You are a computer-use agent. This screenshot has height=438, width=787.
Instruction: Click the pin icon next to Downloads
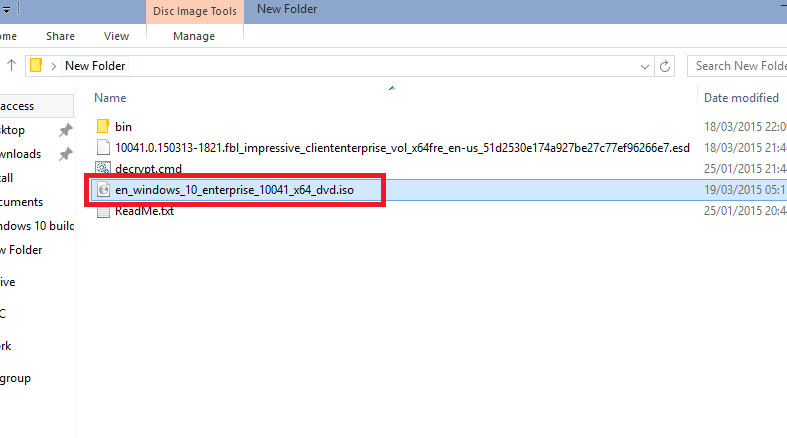(x=65, y=154)
